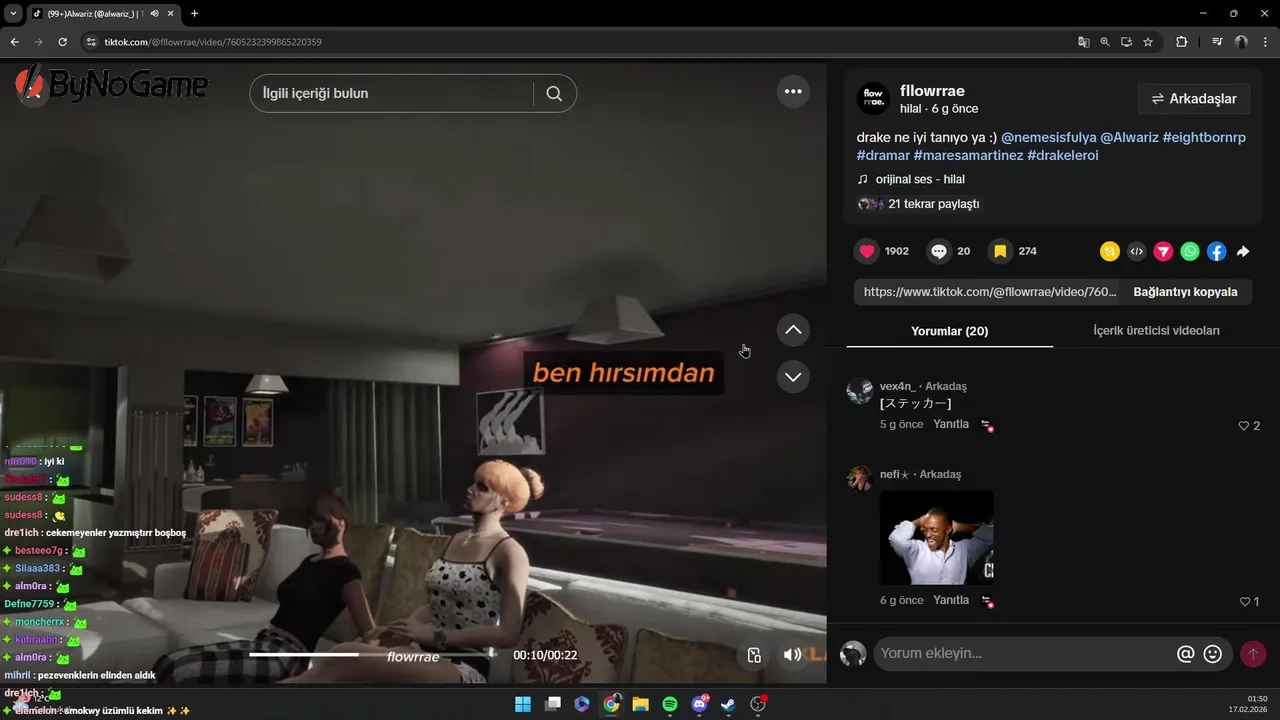Open the Windows Start menu
The image size is (1280, 720).
coord(523,704)
